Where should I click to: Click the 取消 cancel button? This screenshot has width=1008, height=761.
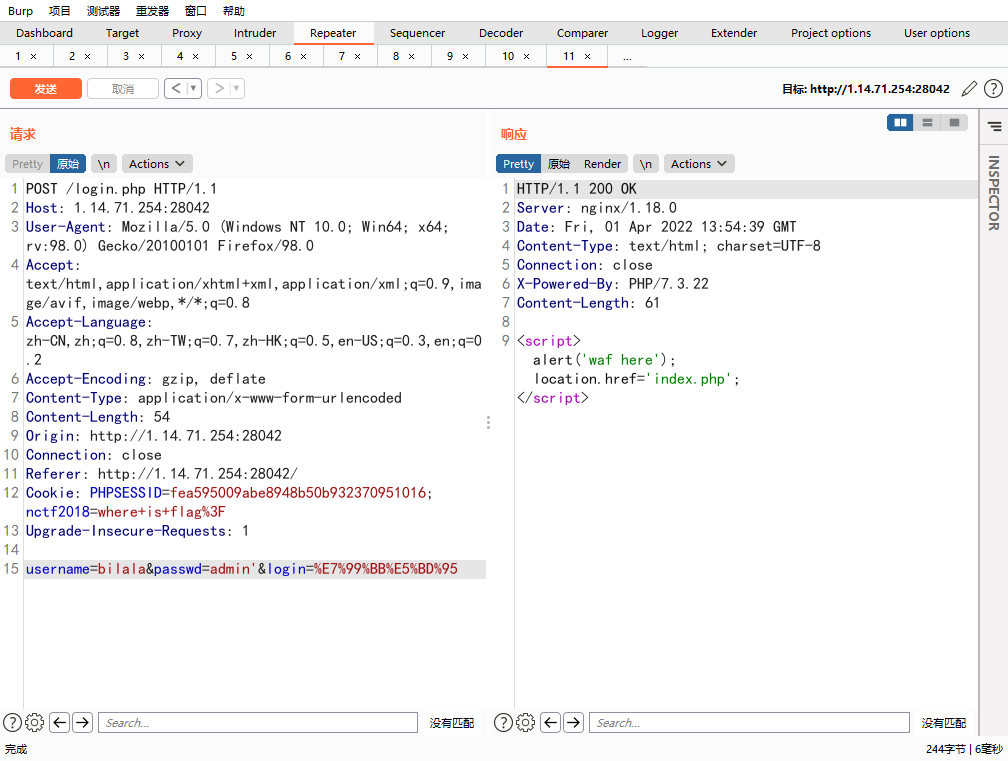tap(123, 89)
